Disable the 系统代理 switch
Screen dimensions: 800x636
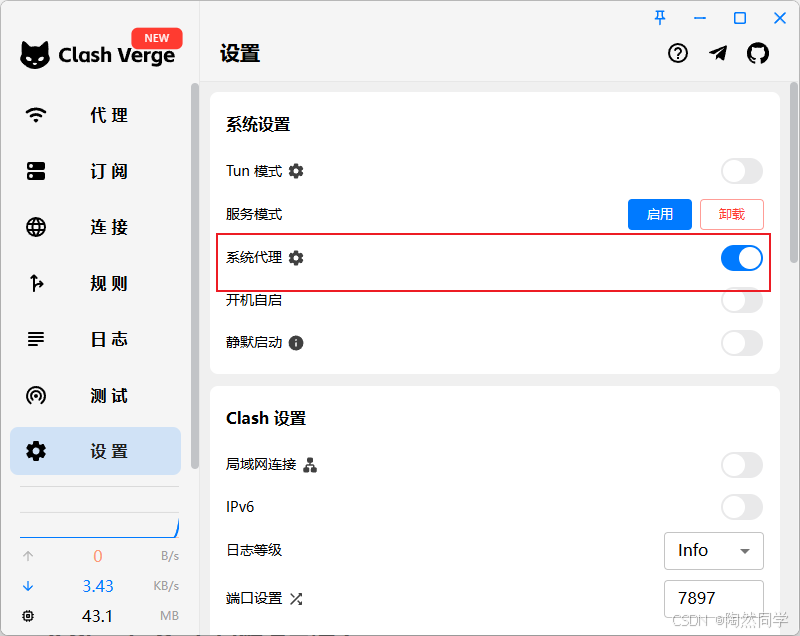point(742,258)
